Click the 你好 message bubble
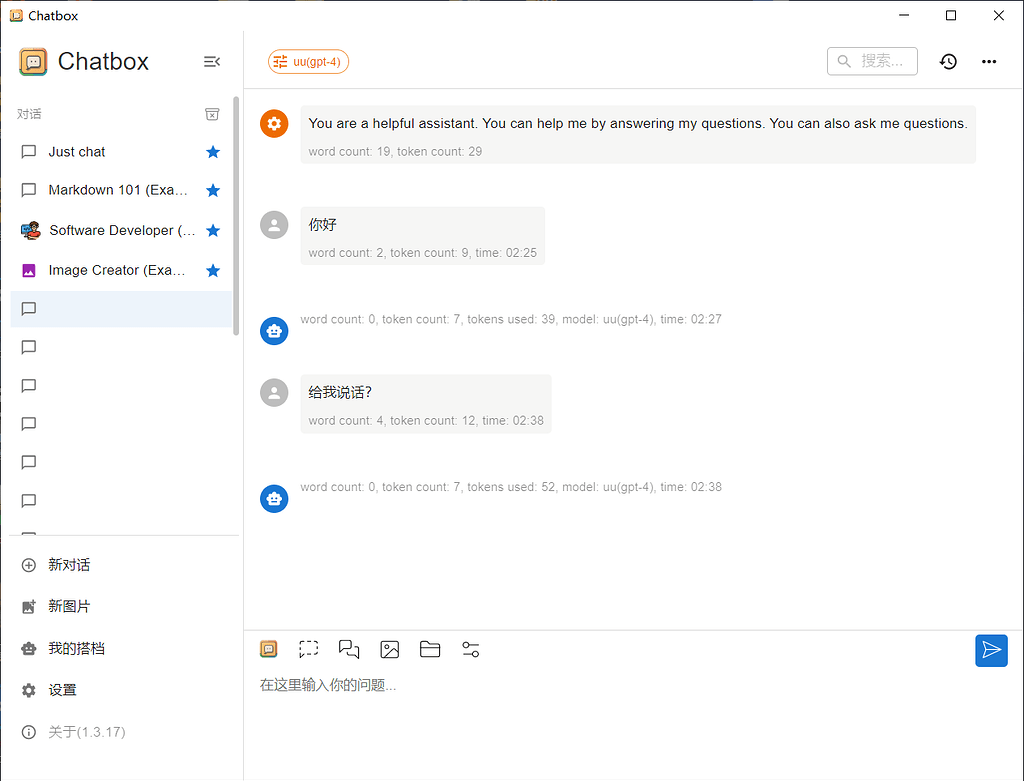This screenshot has height=781, width=1024. coord(423,236)
